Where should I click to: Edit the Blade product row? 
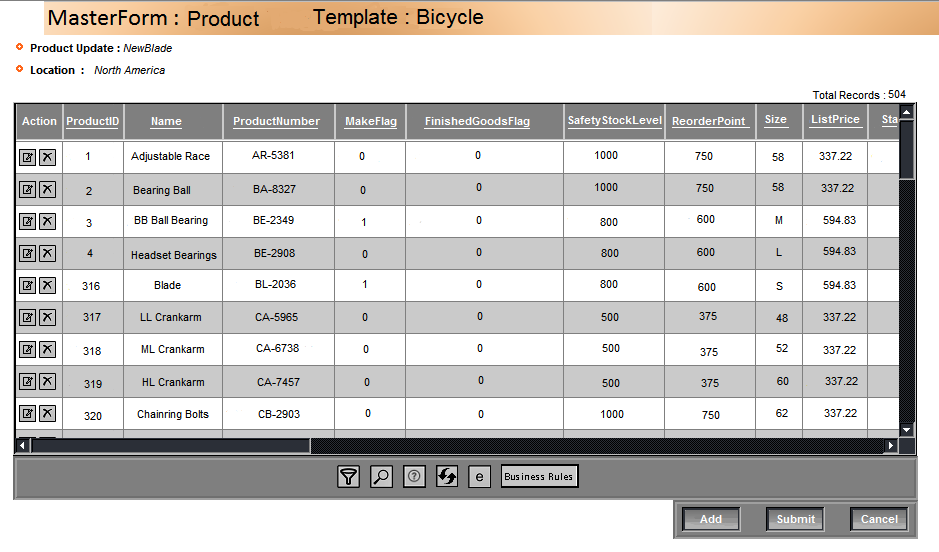pyautogui.click(x=28, y=285)
